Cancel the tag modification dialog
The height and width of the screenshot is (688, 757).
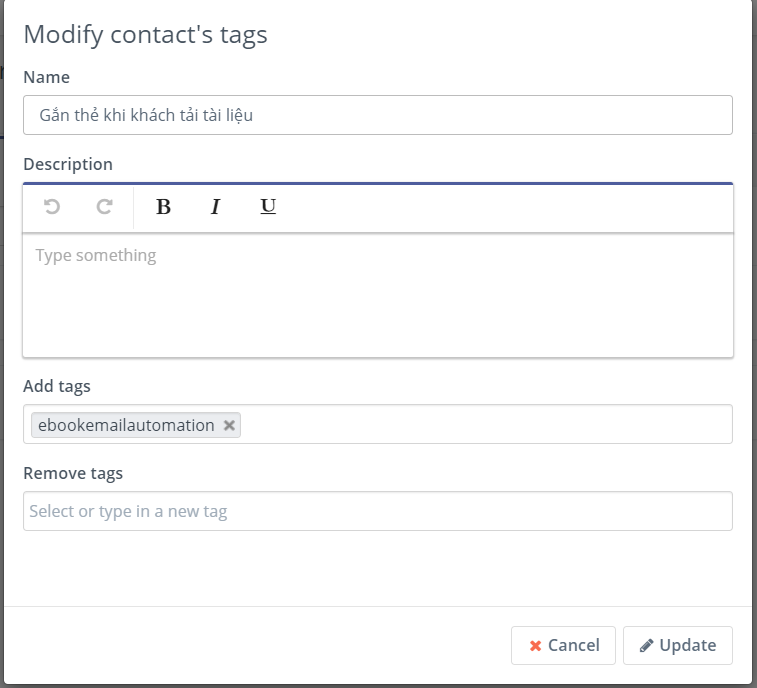(561, 646)
